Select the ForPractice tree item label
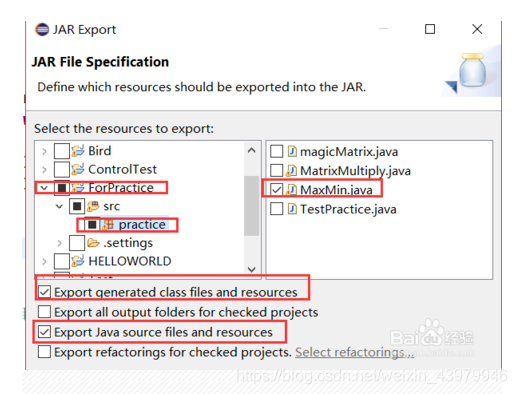 (x=121, y=188)
